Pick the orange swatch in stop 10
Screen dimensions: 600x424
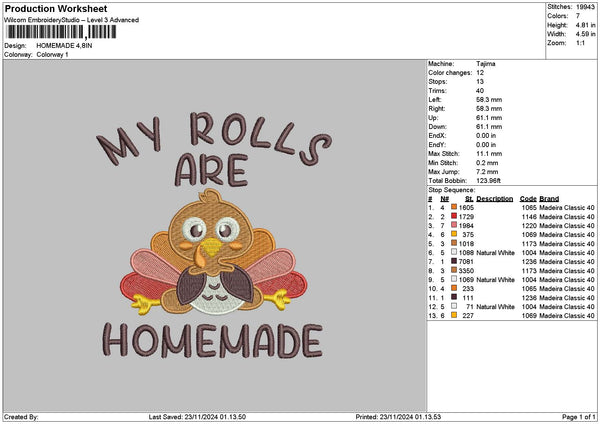pos(454,288)
